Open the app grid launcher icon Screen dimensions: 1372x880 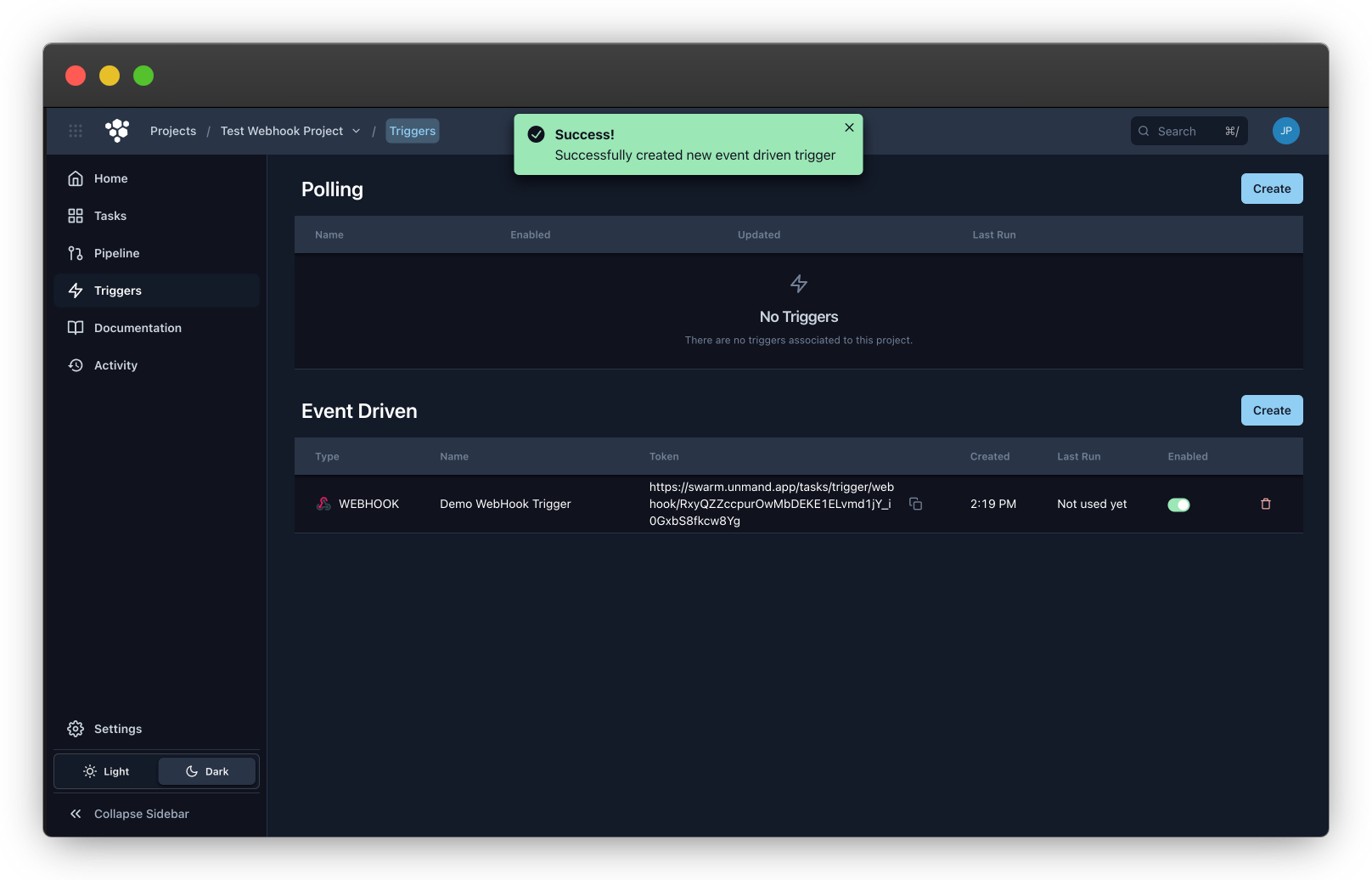(76, 131)
